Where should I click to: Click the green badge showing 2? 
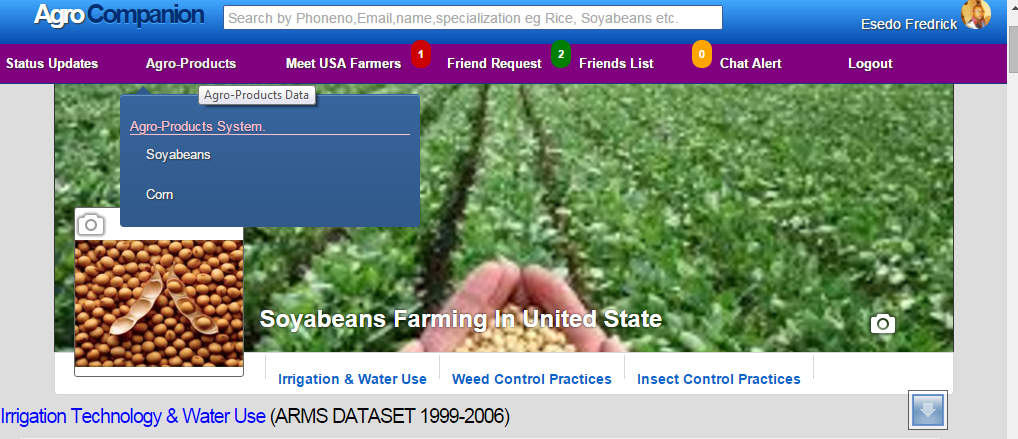point(561,54)
